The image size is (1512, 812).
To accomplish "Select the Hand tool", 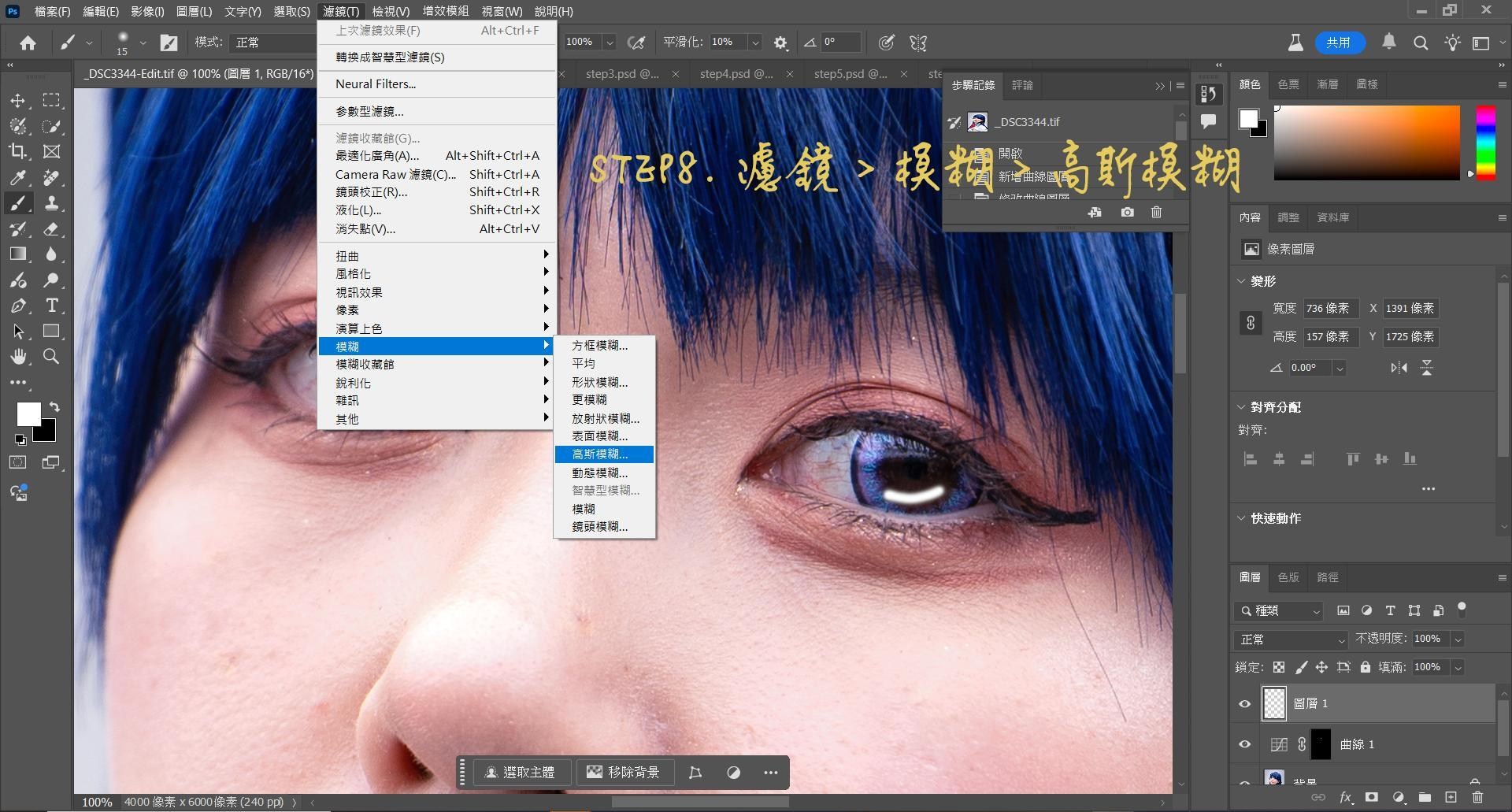I will tap(18, 357).
